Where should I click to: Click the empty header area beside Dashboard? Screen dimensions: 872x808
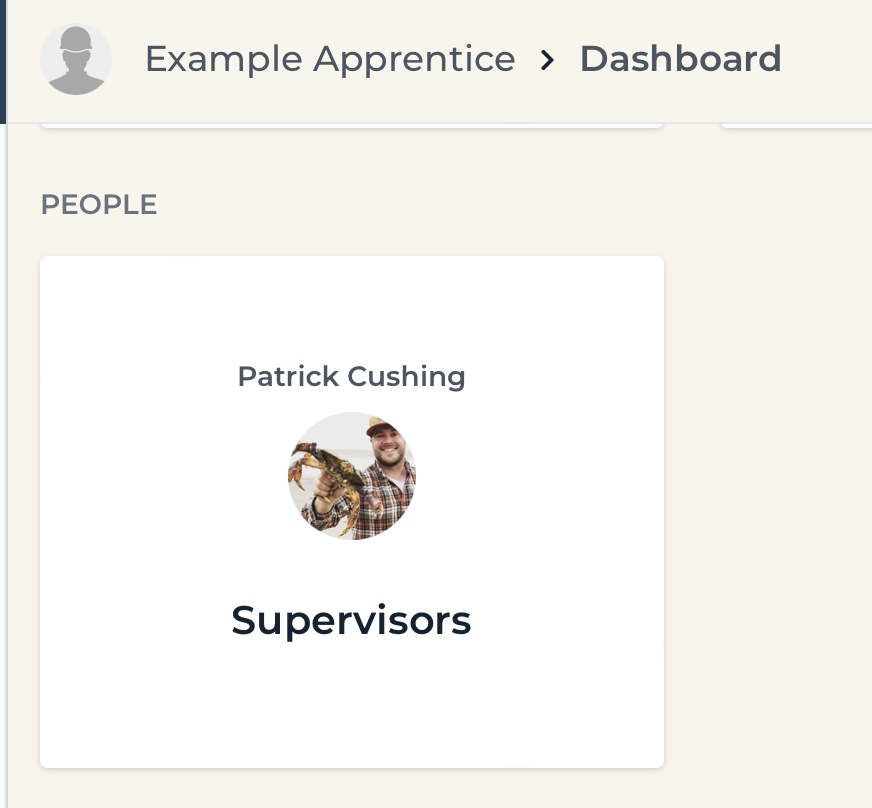pyautogui.click(x=827, y=61)
